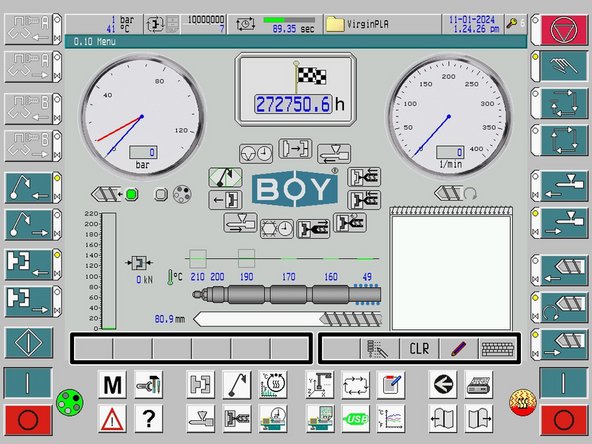Click the list selection soft key beside CLR
Image resolution: width=592 pixels, height=444 pixels.
point(379,348)
